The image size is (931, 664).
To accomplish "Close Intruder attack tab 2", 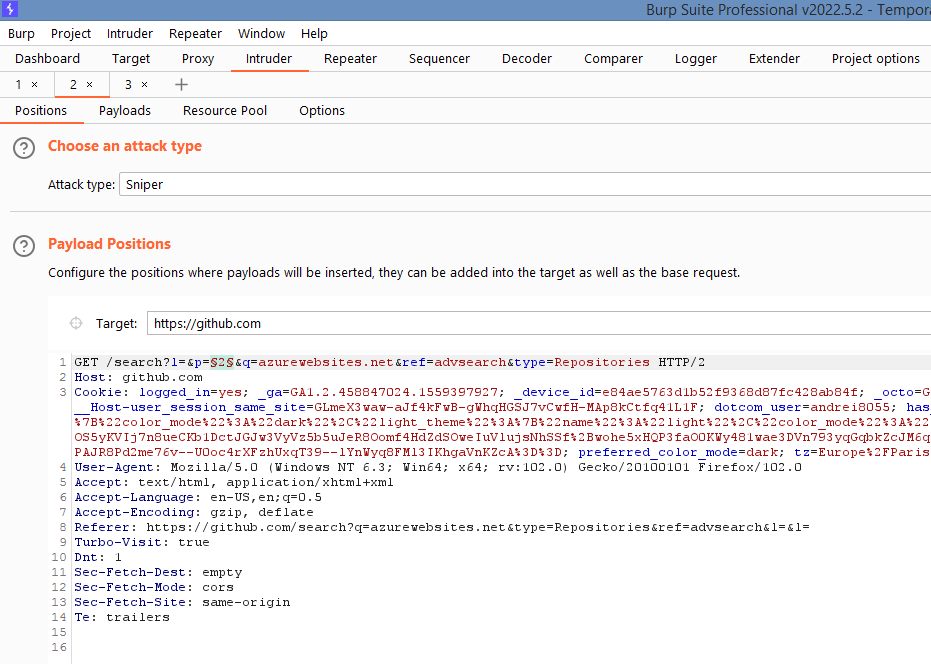I will pos(89,85).
